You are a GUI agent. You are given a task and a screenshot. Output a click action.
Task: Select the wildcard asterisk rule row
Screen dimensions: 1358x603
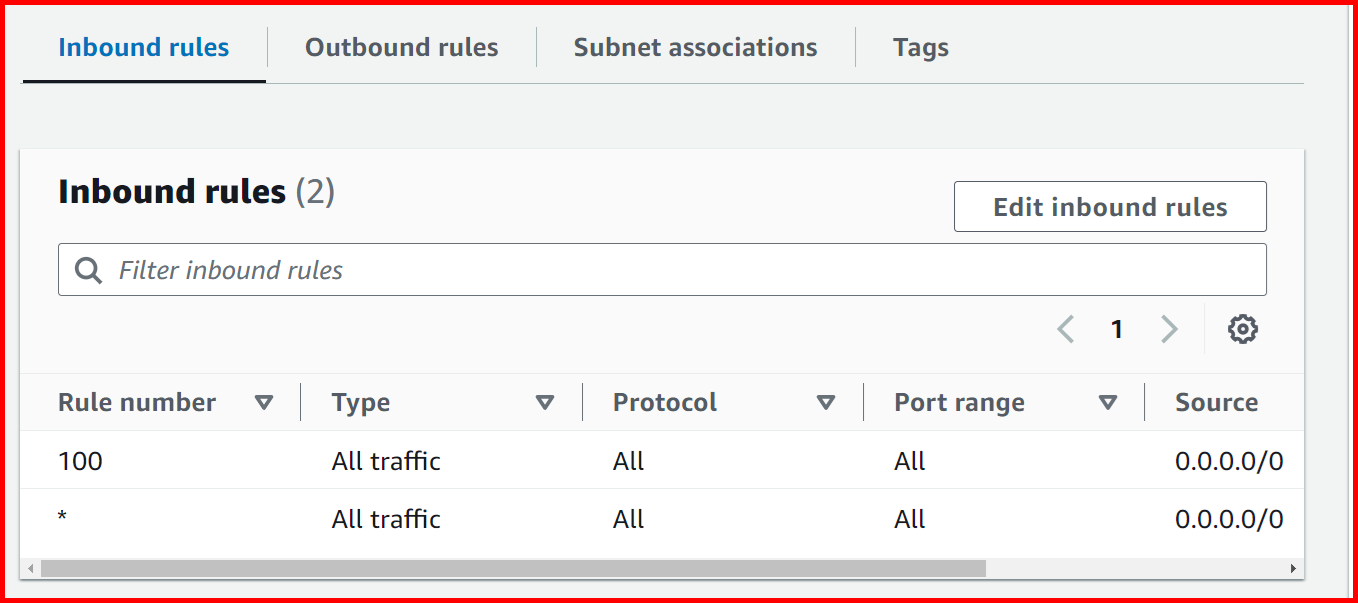(62, 519)
